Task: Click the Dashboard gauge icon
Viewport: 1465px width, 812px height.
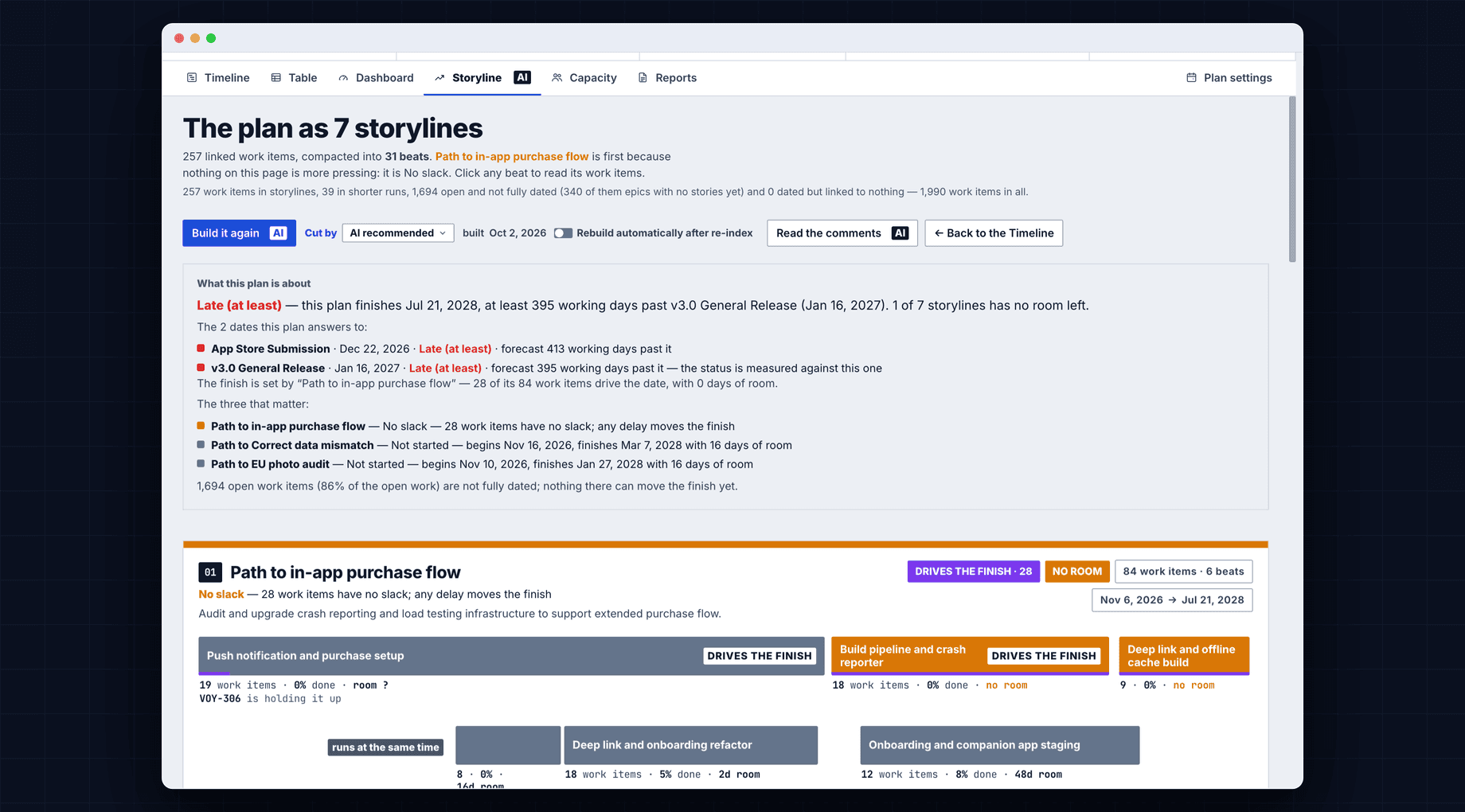Action: [343, 78]
